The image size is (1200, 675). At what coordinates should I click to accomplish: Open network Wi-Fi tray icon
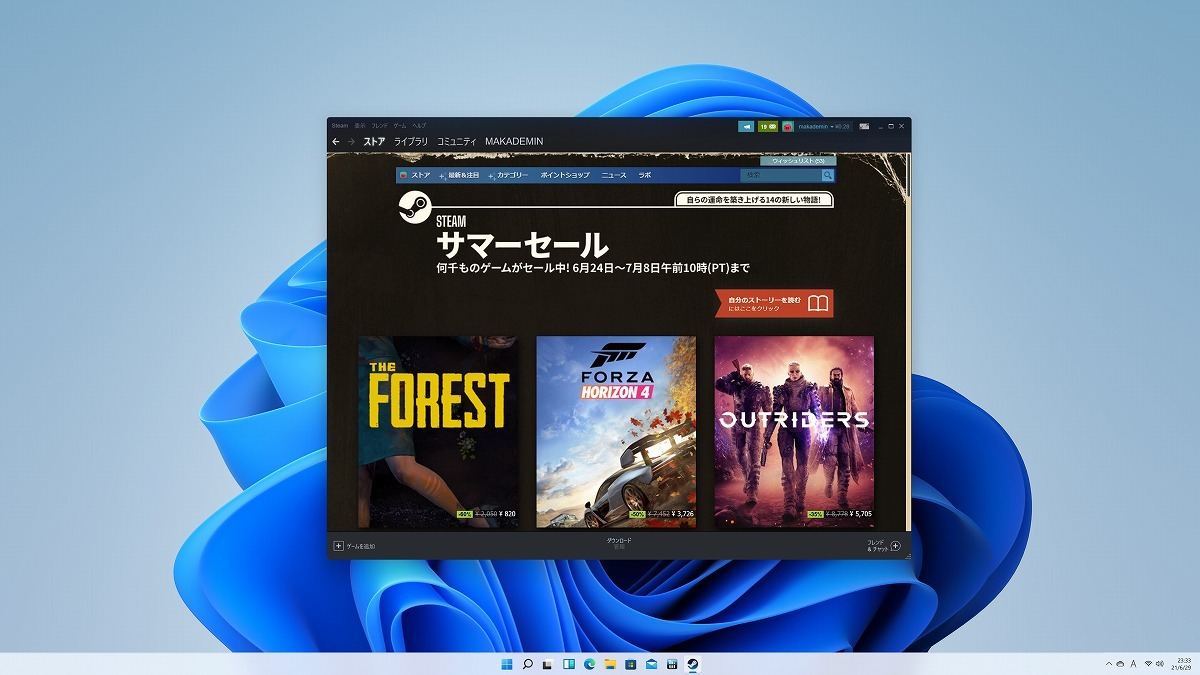(x=1148, y=664)
